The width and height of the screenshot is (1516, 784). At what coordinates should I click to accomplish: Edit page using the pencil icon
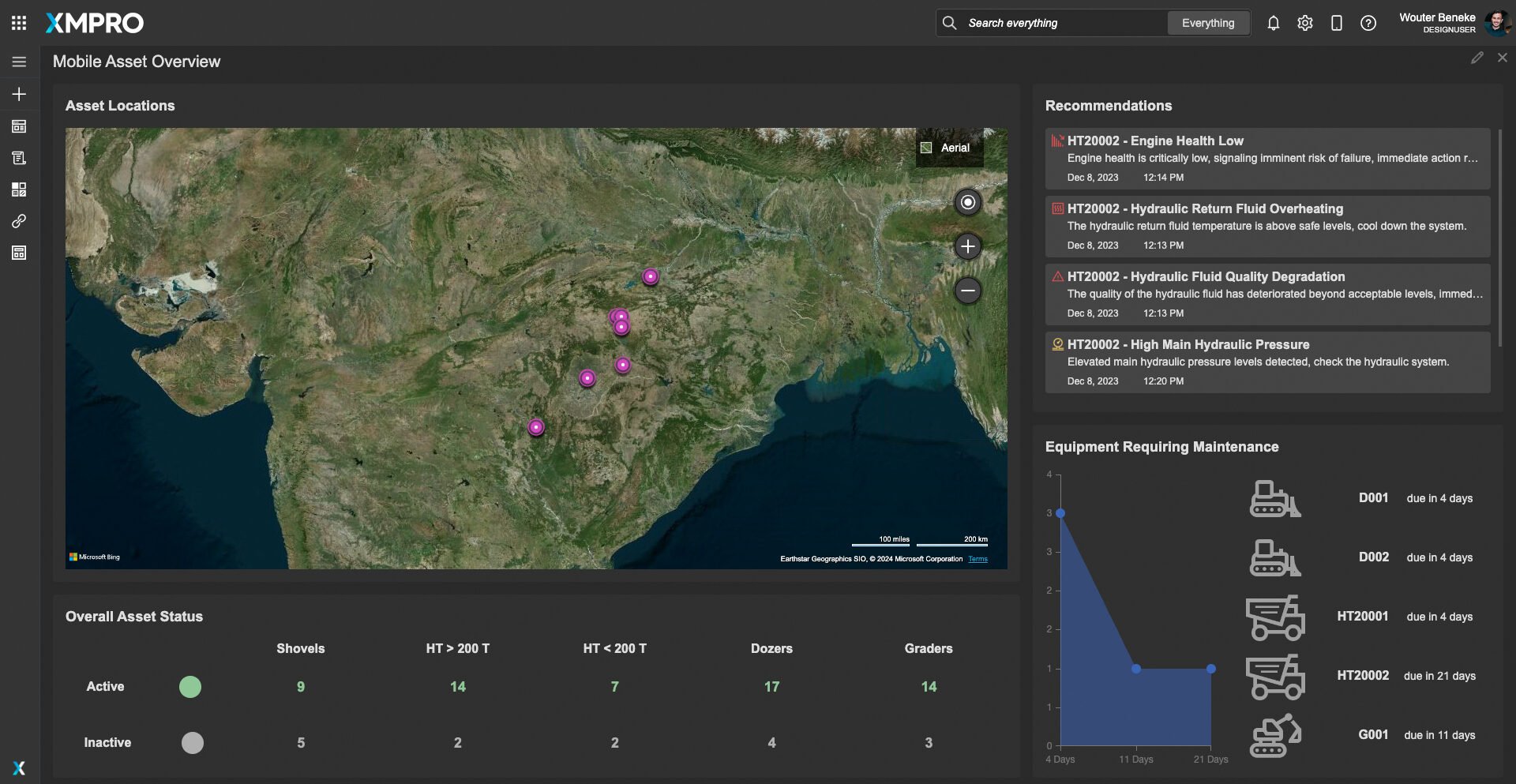pos(1477,58)
